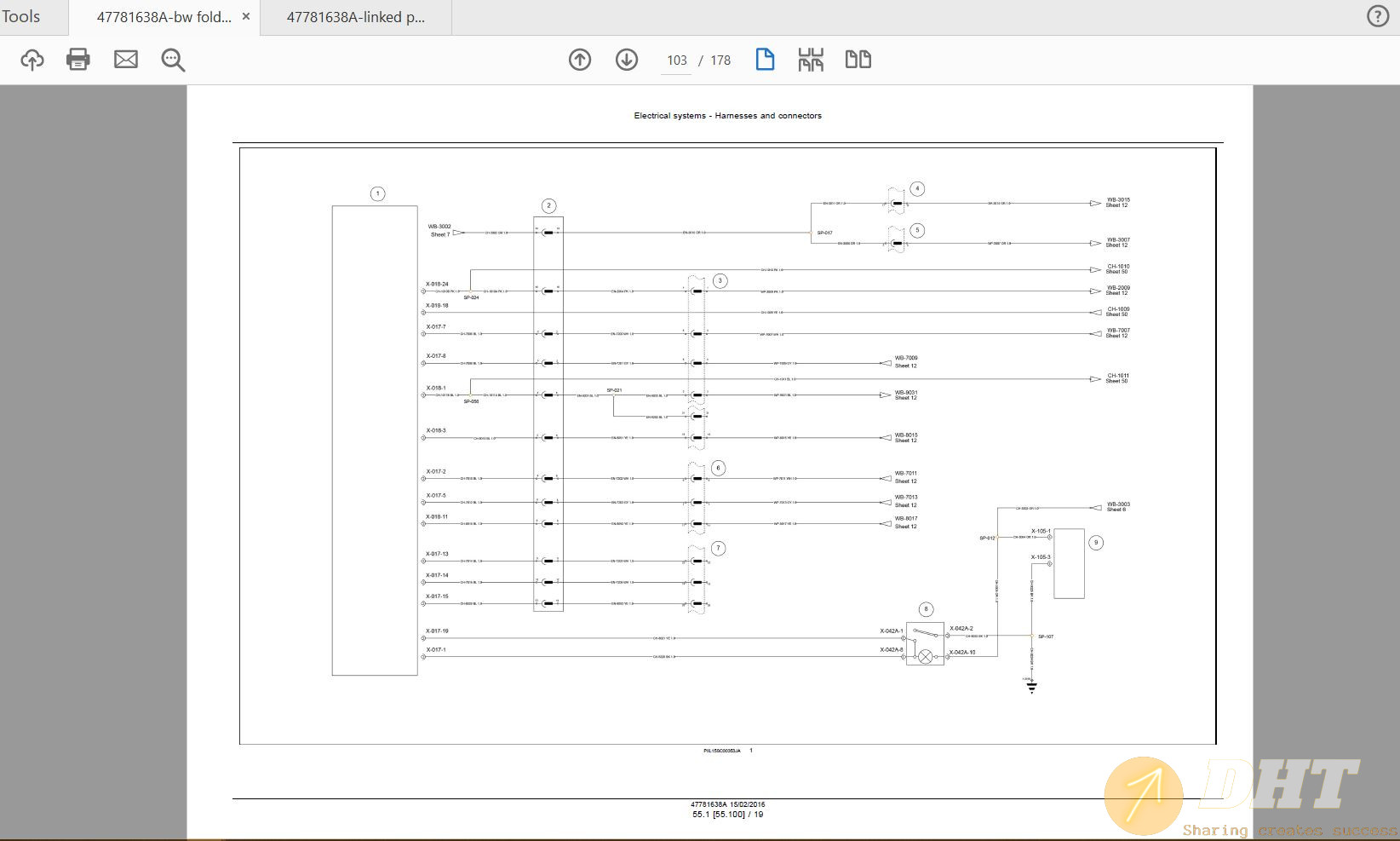Click callout circle 9 in the diagram

pyautogui.click(x=1096, y=543)
